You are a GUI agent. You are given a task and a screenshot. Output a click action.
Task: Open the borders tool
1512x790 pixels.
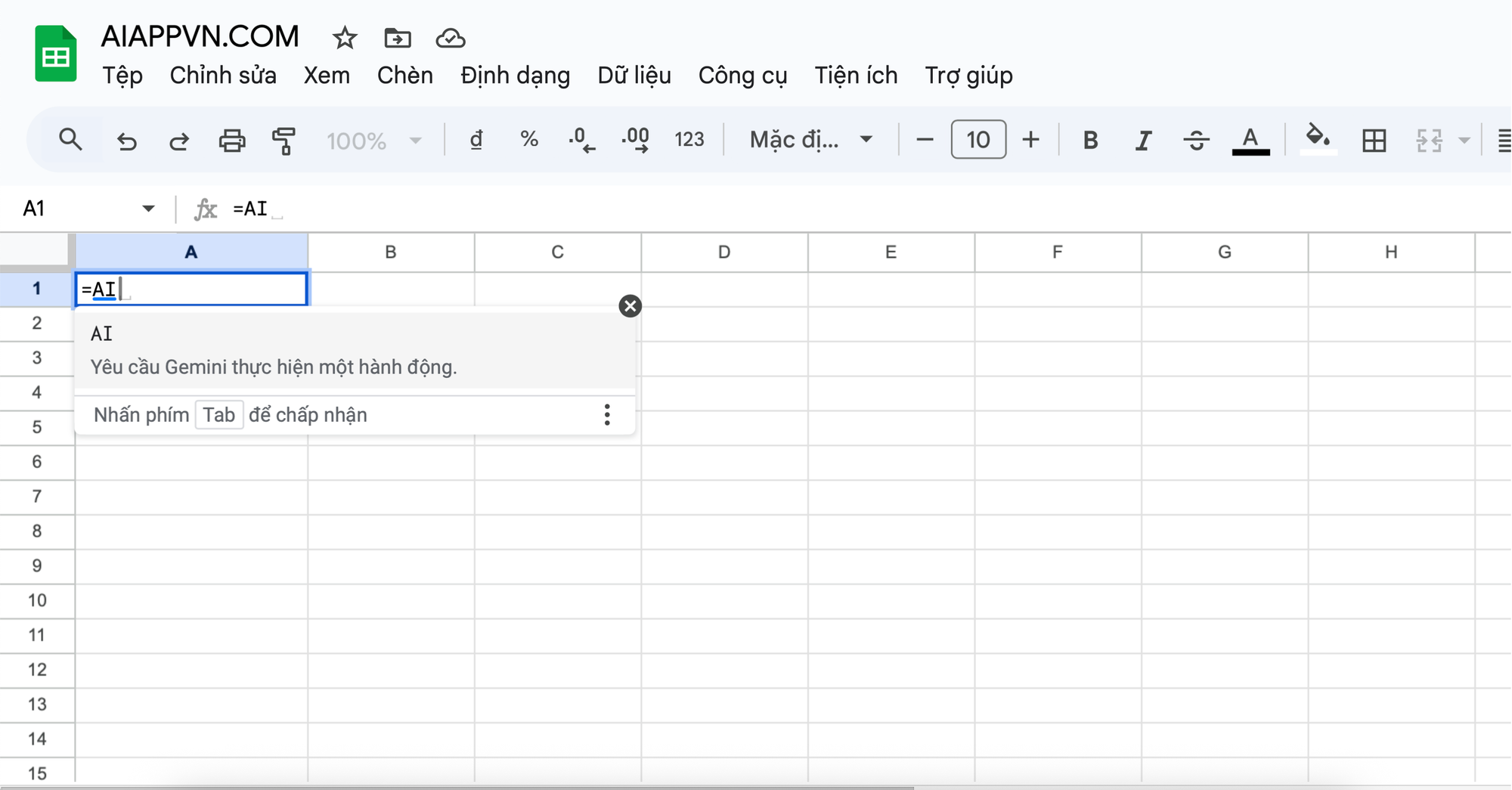click(x=1374, y=141)
